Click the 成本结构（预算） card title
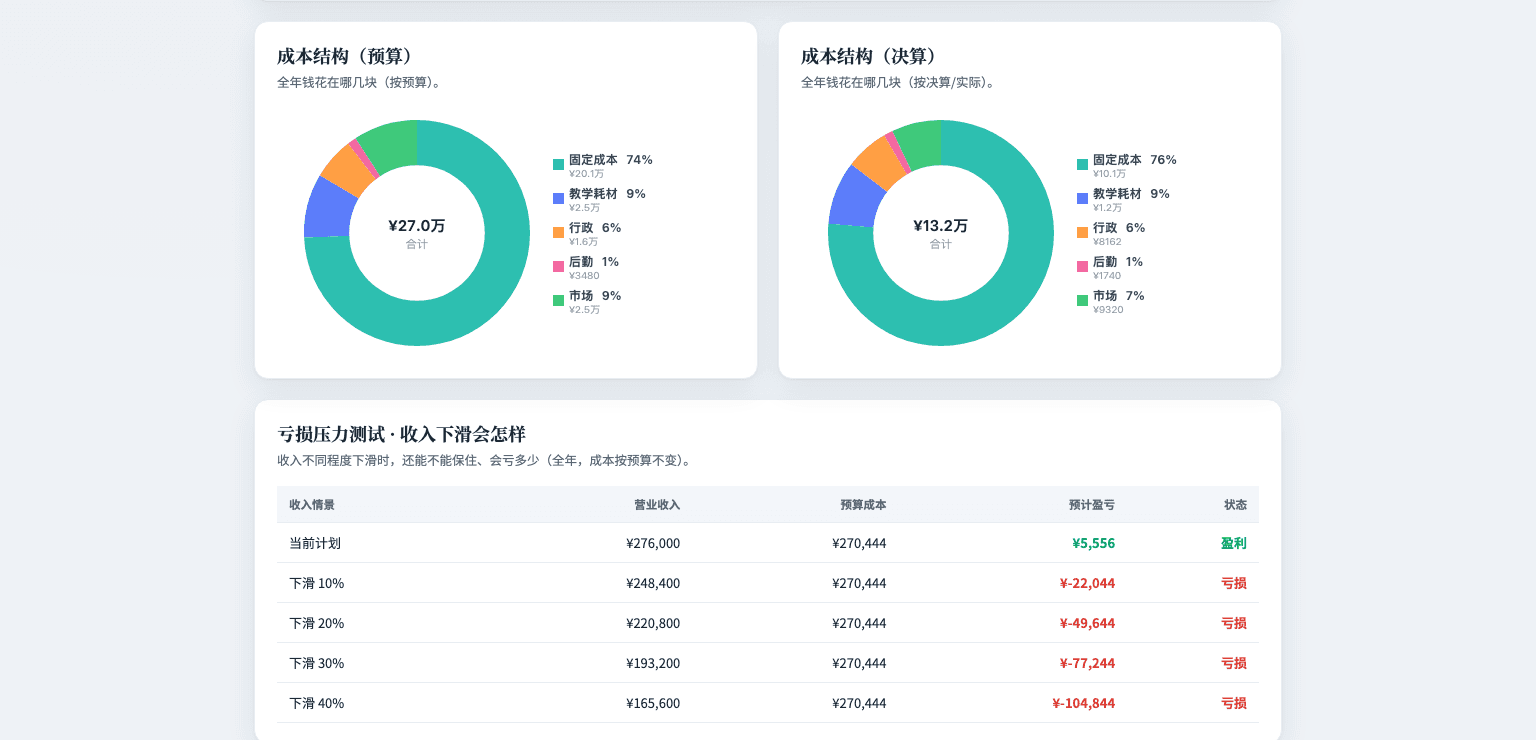Screen dimensions: 1536x740 (x=345, y=57)
